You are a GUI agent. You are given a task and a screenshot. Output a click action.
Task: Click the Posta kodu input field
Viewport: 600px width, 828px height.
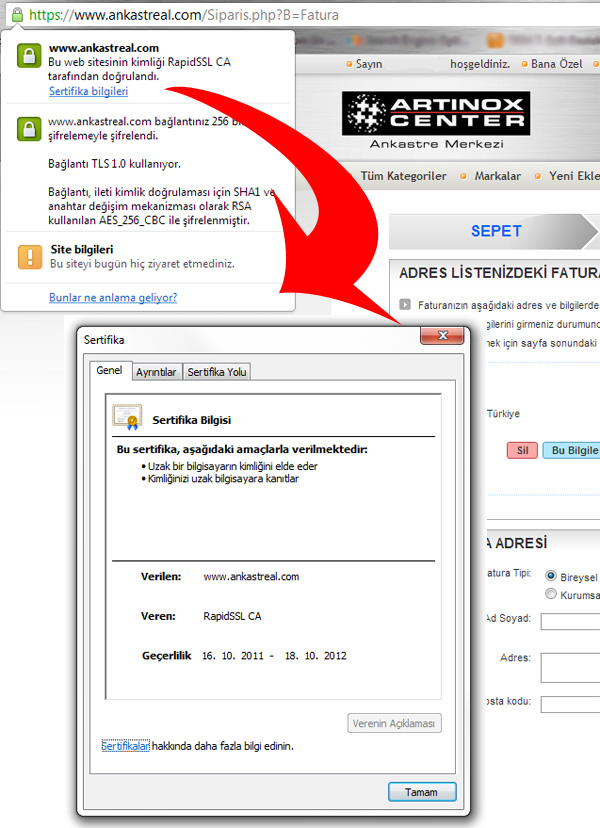pyautogui.click(x=570, y=704)
